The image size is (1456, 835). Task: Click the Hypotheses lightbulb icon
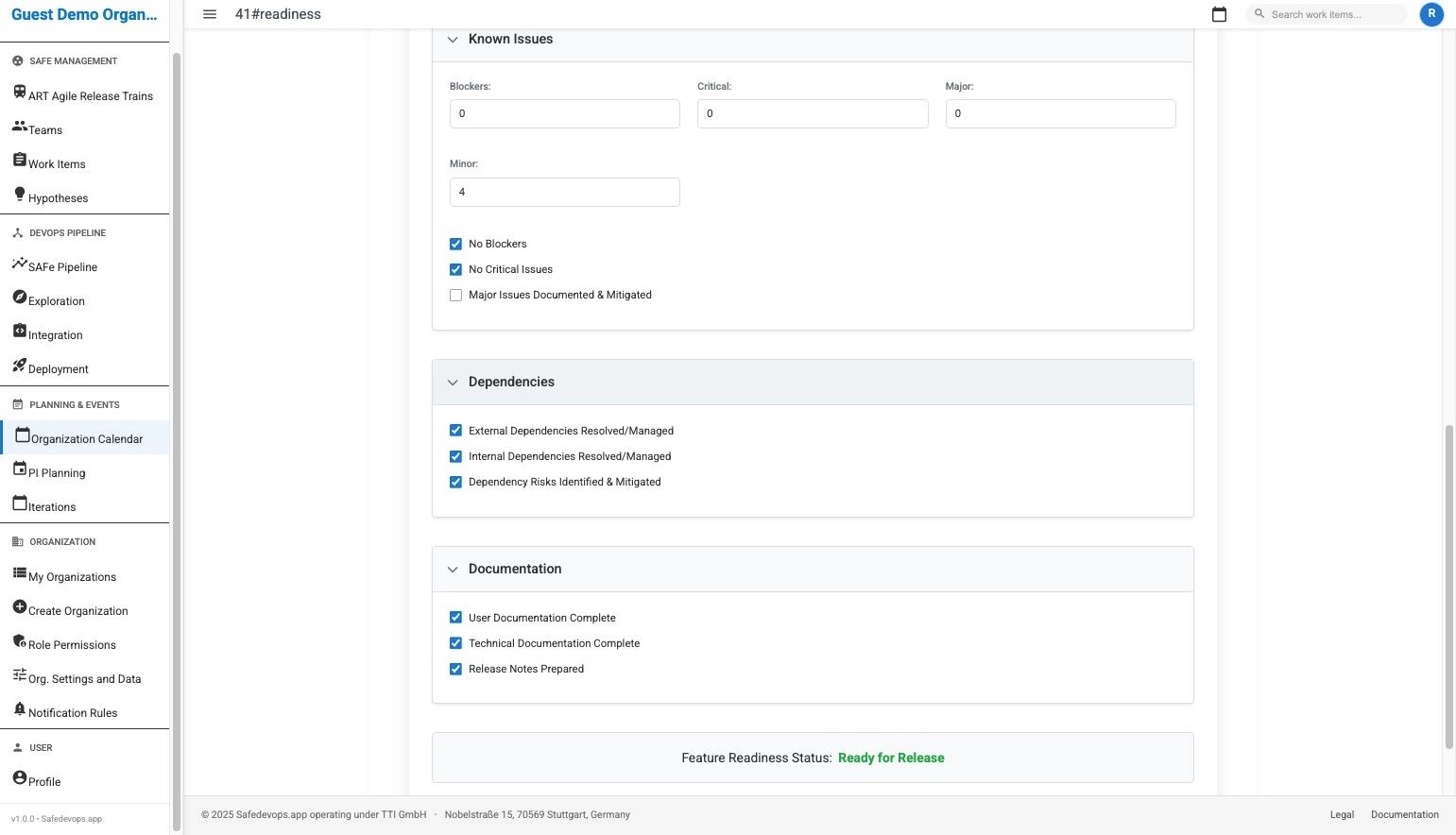point(20,194)
